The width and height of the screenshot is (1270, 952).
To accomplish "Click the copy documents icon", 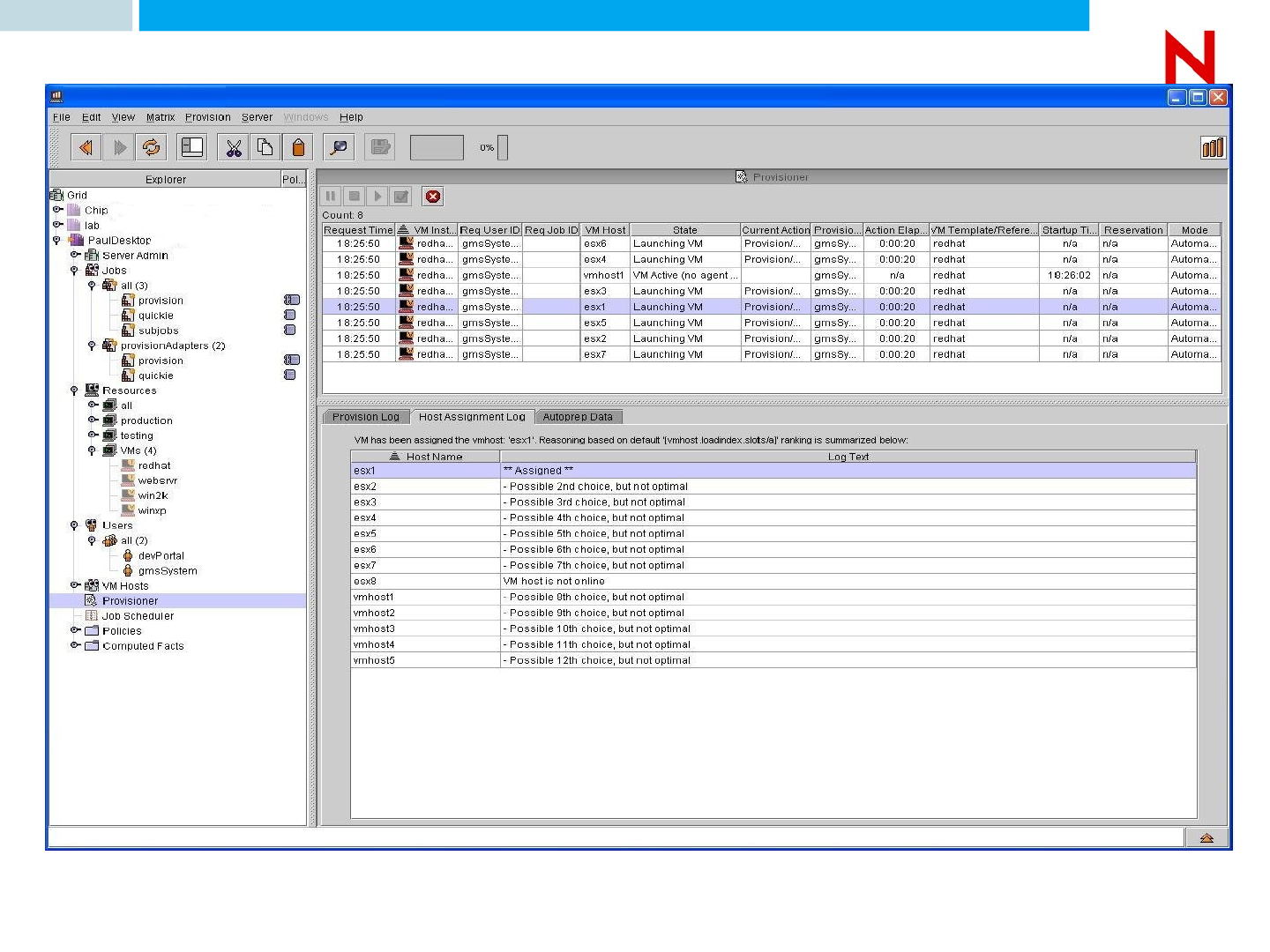I will 265,148.
